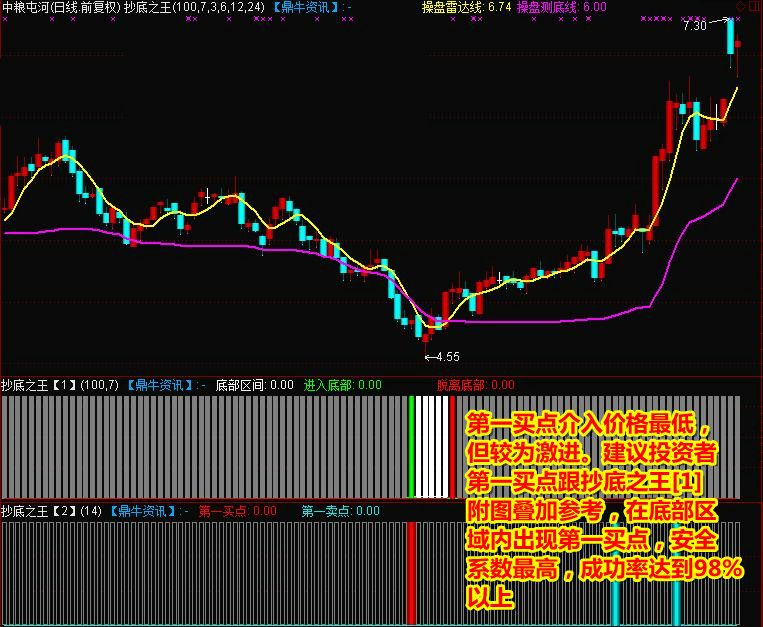This screenshot has width=763, height=627.
Task: Click the red 第一买点 bar in 抄底之王【2】 panel
Action: click(411, 573)
